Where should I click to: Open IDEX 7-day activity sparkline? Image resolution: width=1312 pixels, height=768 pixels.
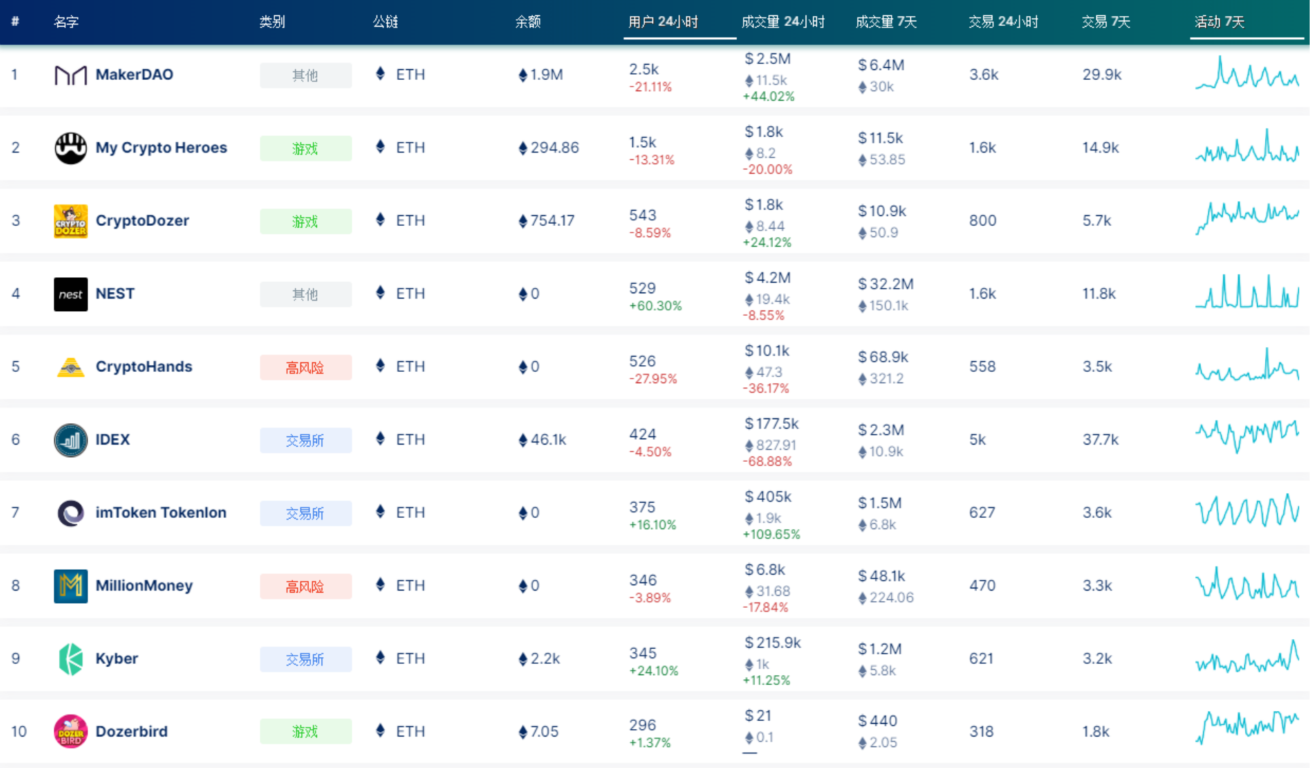pyautogui.click(x=1247, y=436)
